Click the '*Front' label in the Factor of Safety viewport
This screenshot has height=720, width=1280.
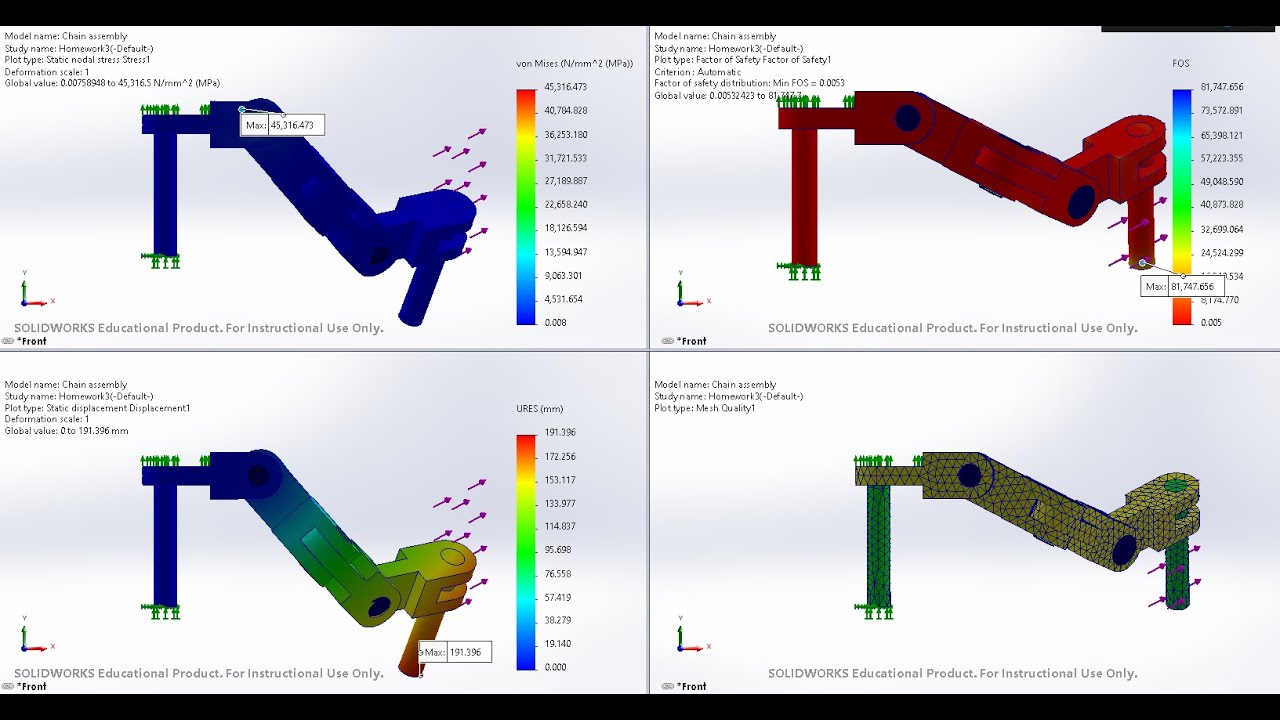pyautogui.click(x=692, y=341)
